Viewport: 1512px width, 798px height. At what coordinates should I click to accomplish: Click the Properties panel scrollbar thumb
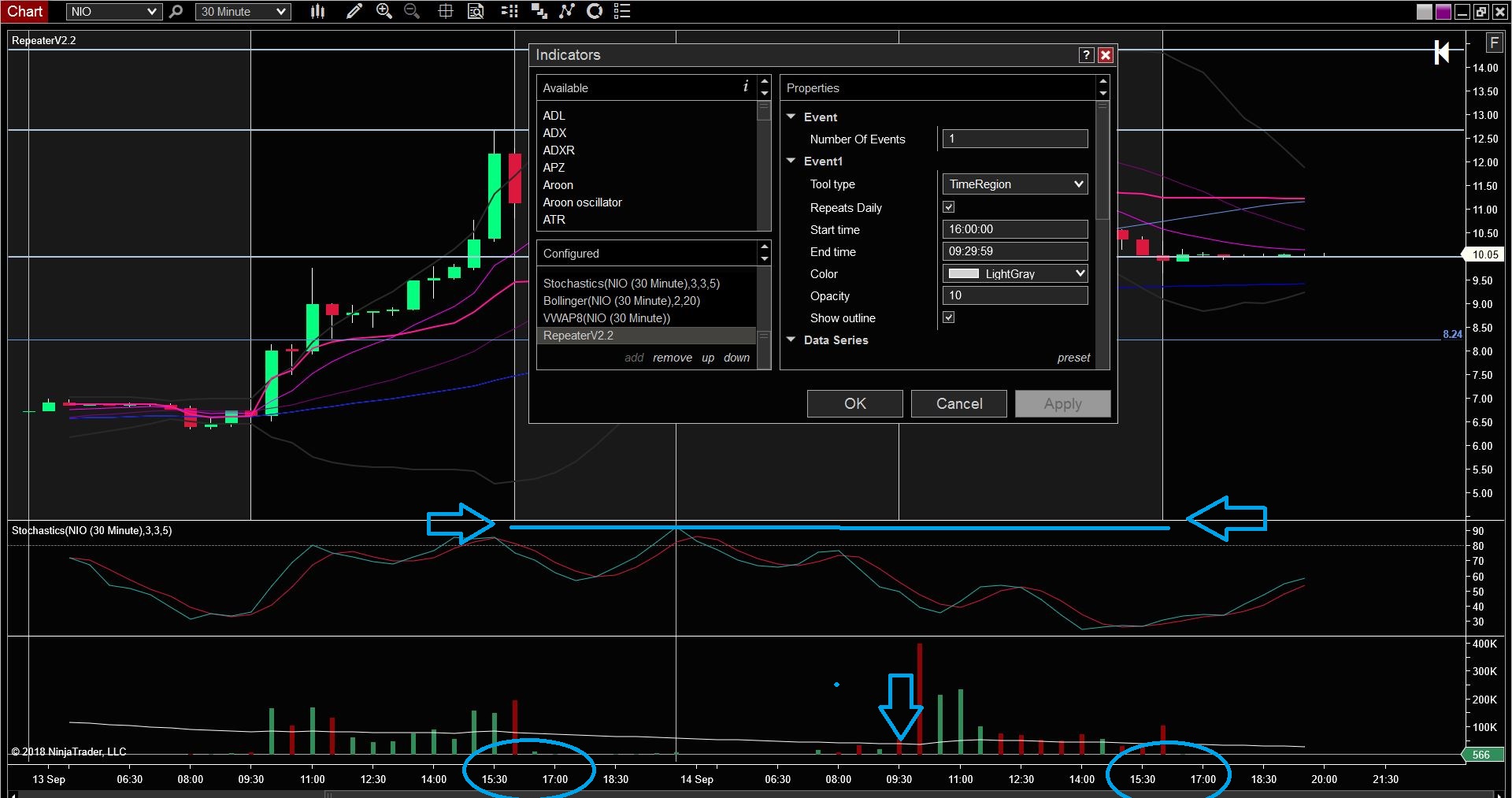coord(1102,161)
